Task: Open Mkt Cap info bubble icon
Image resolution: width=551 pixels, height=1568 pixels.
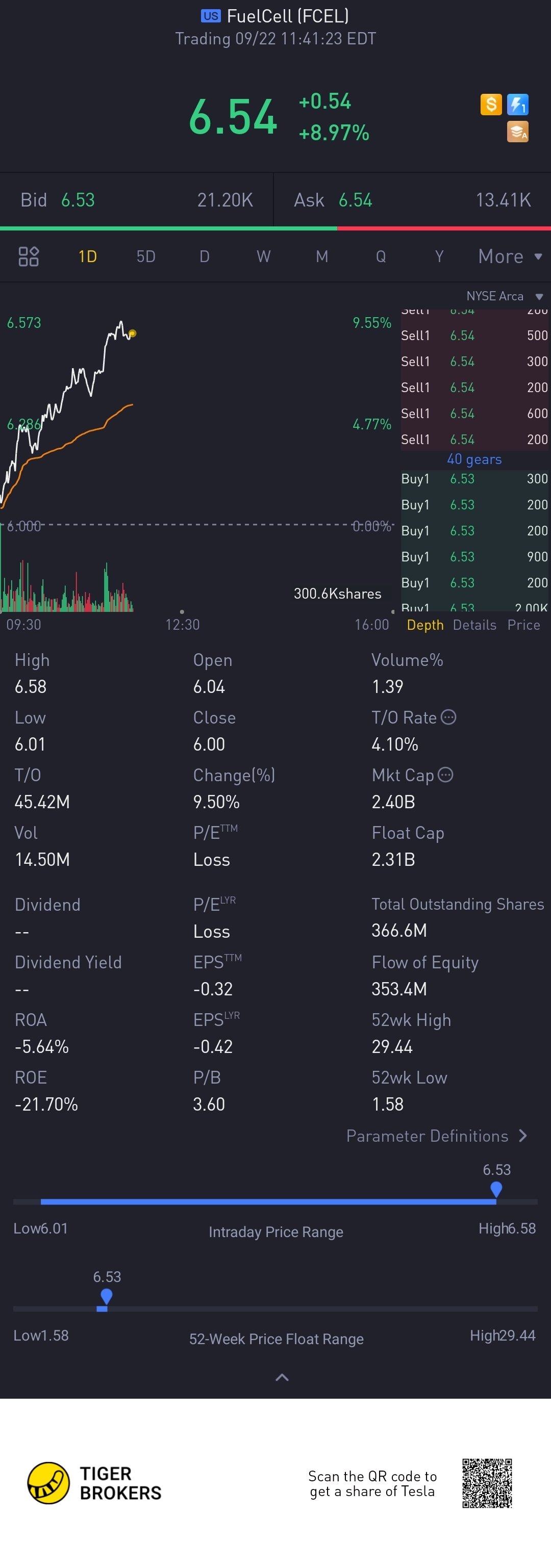Action: click(x=446, y=774)
